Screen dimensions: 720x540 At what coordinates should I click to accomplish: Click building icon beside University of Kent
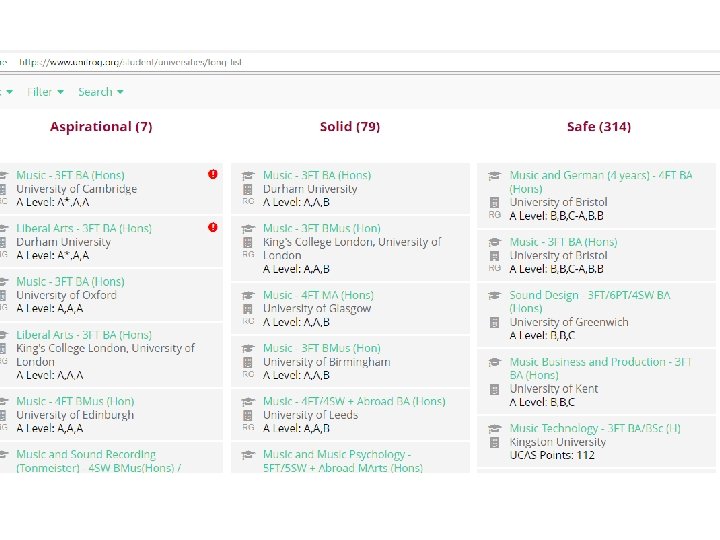(495, 389)
